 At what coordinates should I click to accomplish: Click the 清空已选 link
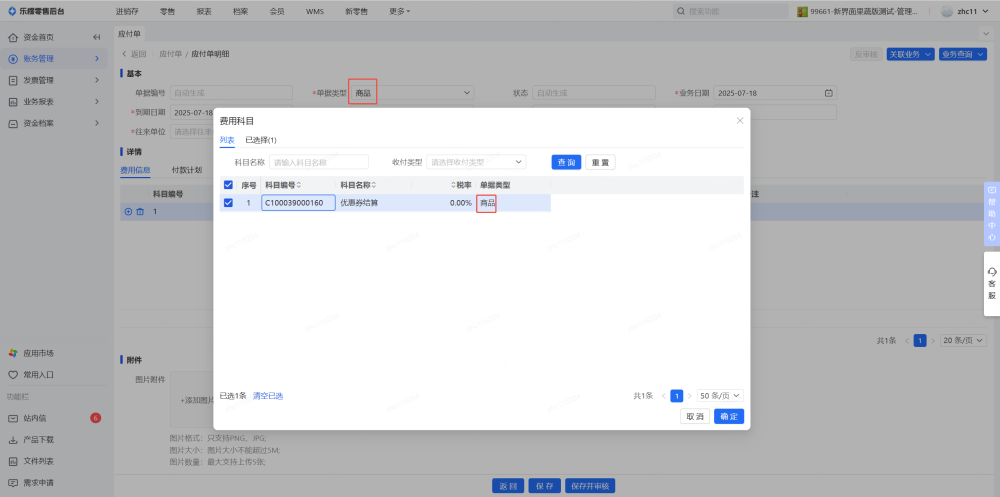coord(267,396)
